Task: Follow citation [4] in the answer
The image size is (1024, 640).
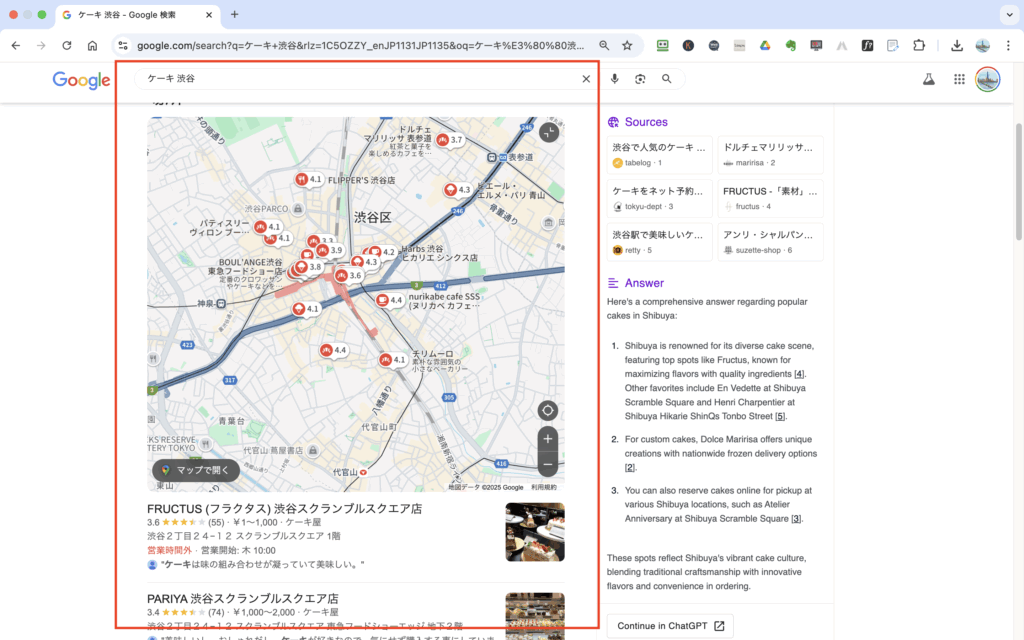Action: [799, 374]
